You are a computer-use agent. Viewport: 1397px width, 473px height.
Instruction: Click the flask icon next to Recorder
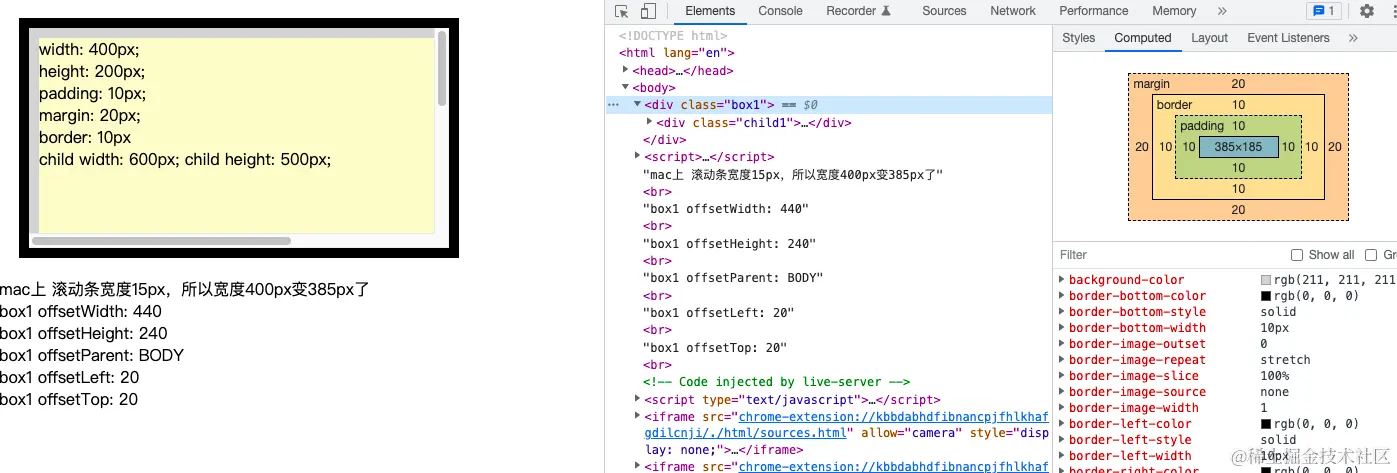(886, 11)
